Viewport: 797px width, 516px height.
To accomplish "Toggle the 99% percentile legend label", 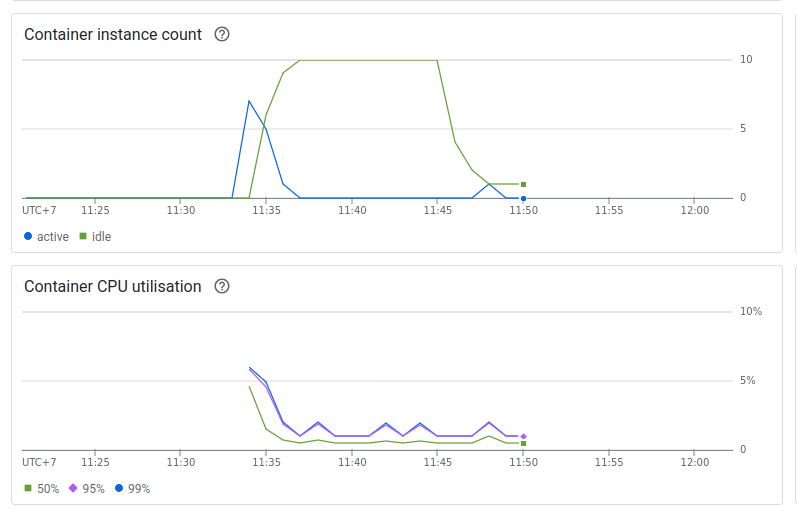I will coord(139,489).
